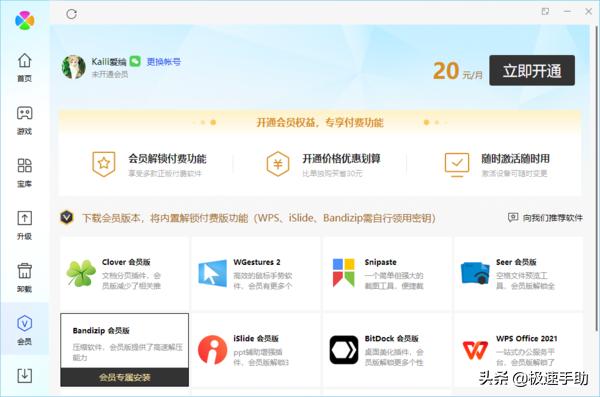Screen dimensions: 600x397
Task: Click 会员解锁付费功能 text
Action: pyautogui.click(x=167, y=158)
